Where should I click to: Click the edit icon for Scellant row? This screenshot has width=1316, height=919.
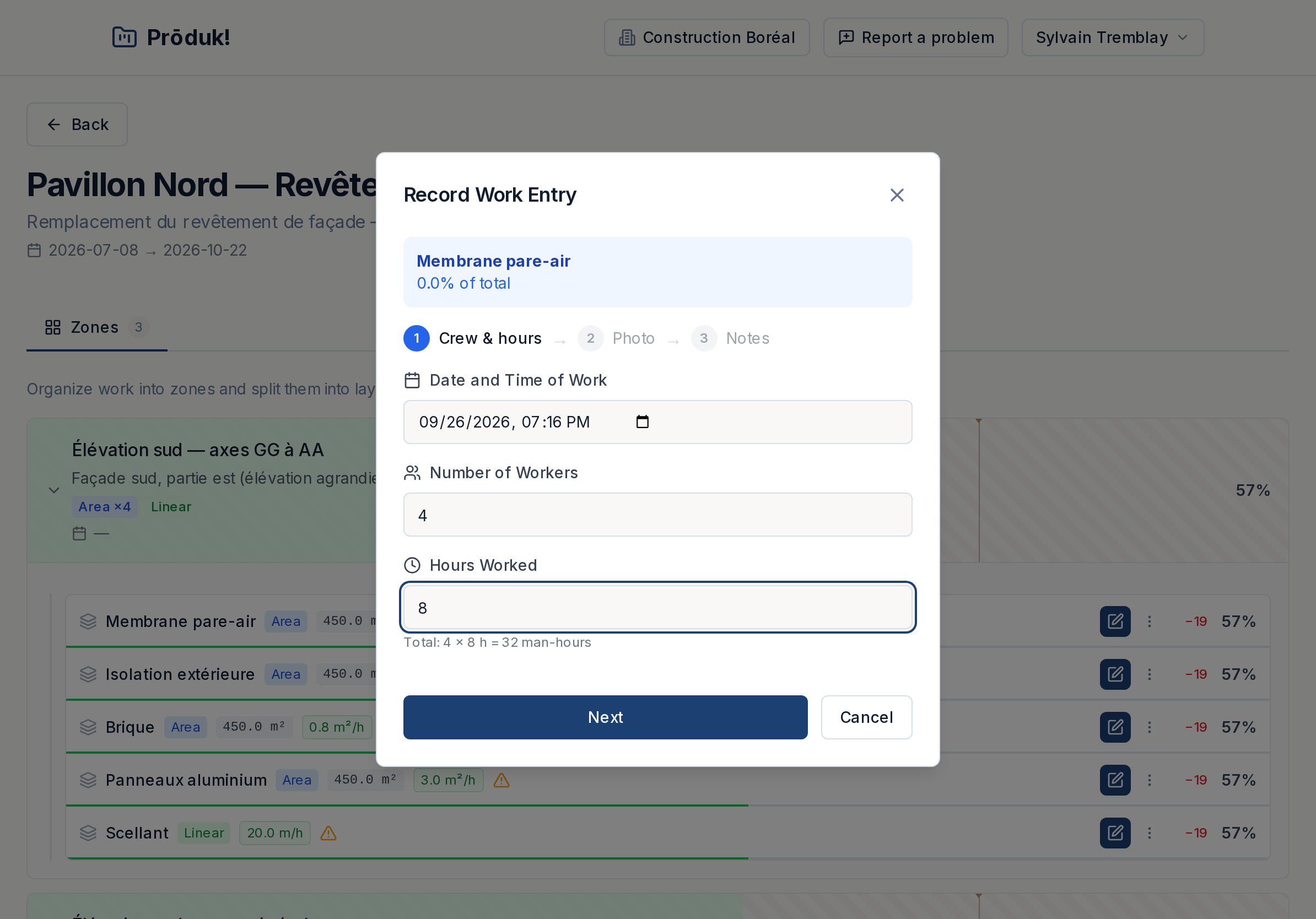1115,832
